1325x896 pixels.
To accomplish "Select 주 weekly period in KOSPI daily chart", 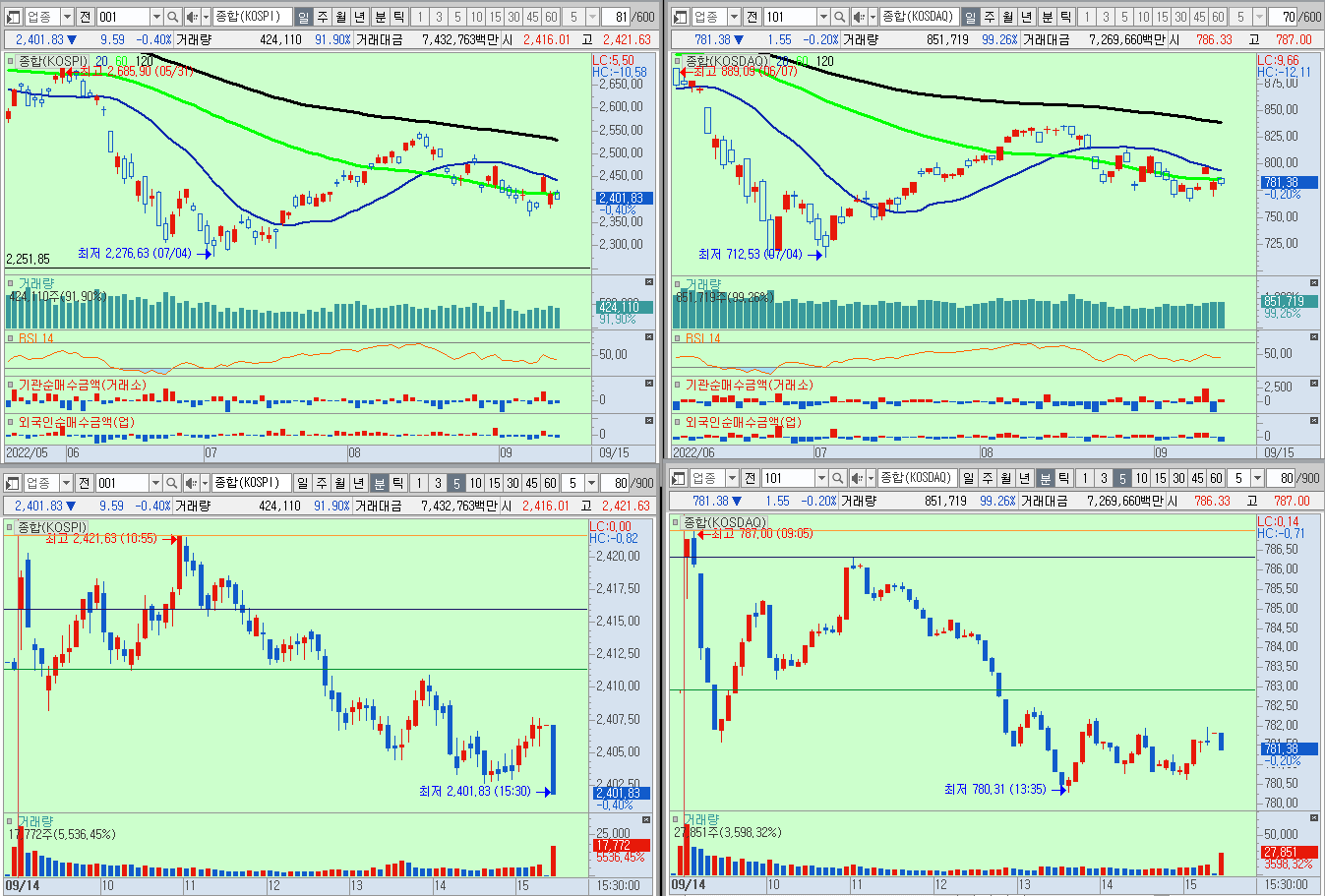I will [323, 17].
